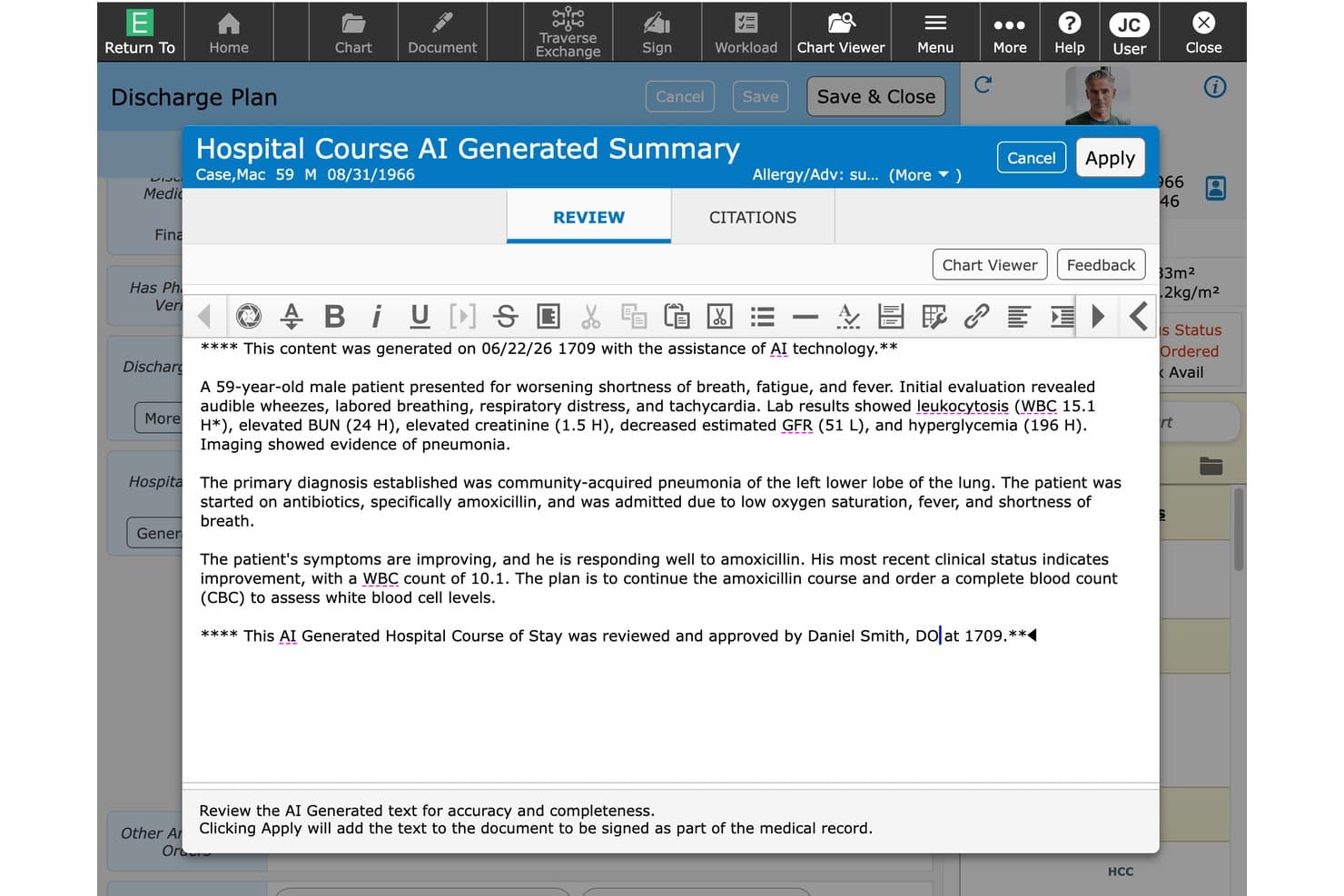Click the boxed scissors icon
The image size is (1344, 896).
719,316
